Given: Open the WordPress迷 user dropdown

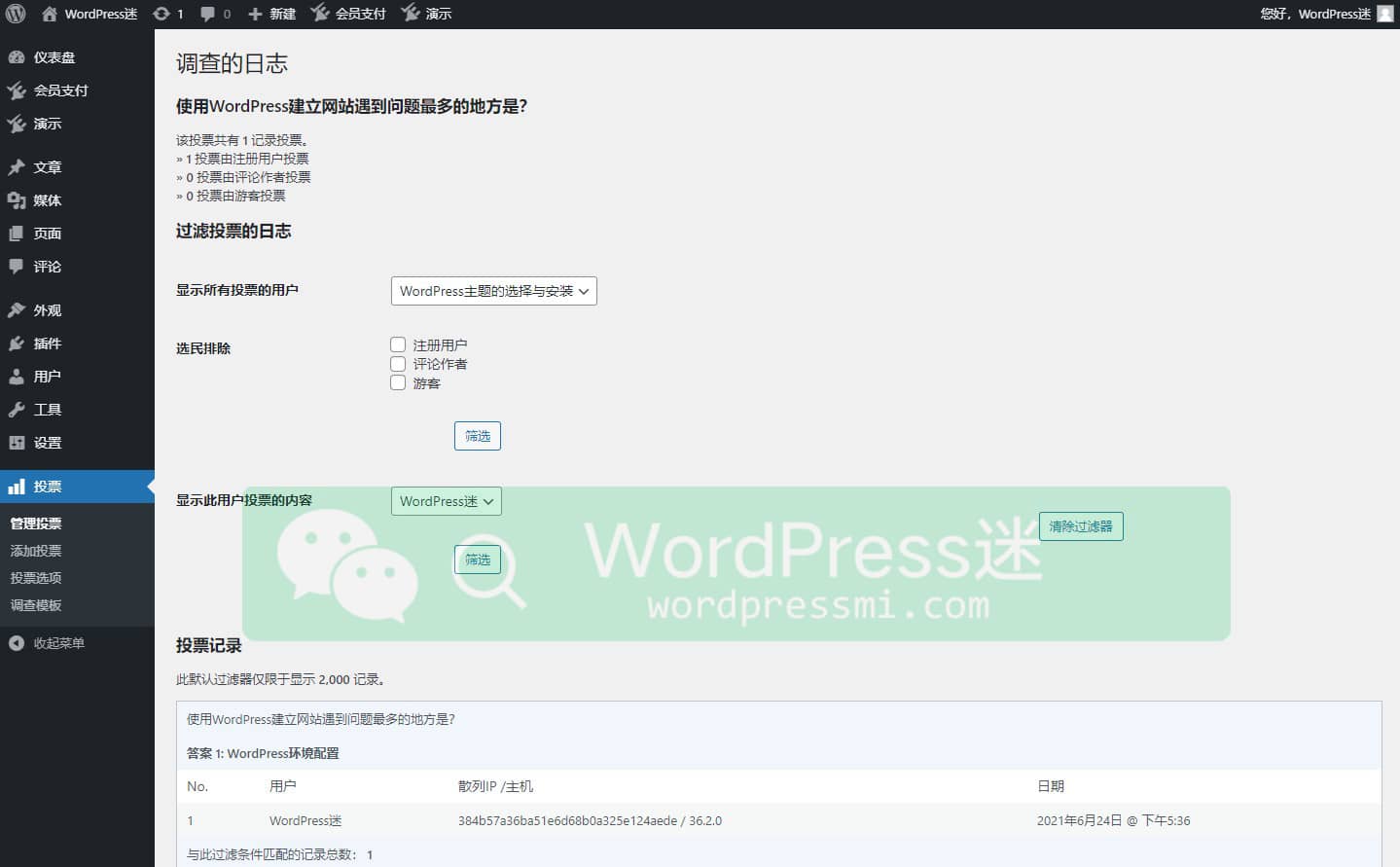Looking at the screenshot, I should tap(446, 500).
